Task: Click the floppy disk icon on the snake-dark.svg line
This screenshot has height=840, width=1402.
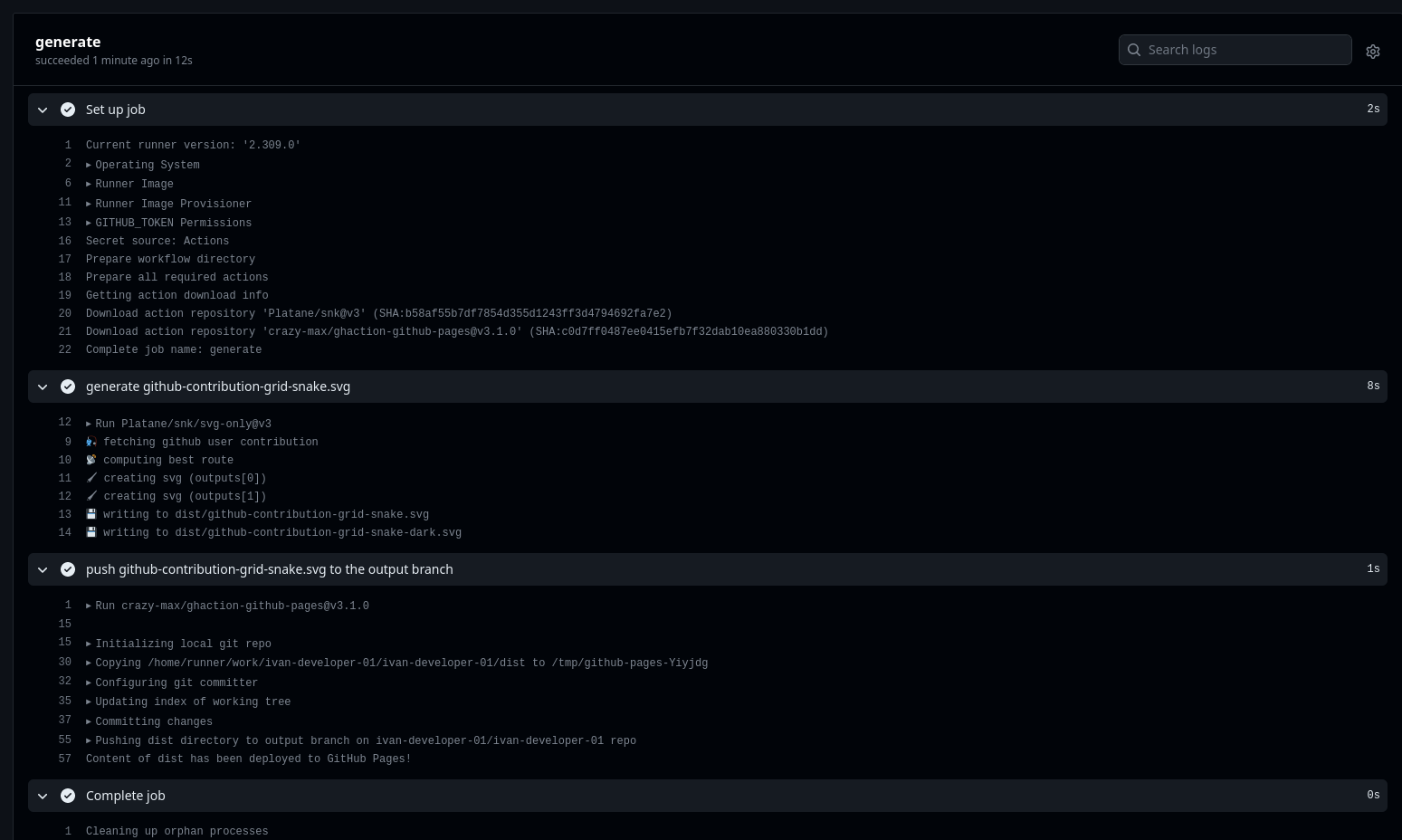Action: click(91, 532)
